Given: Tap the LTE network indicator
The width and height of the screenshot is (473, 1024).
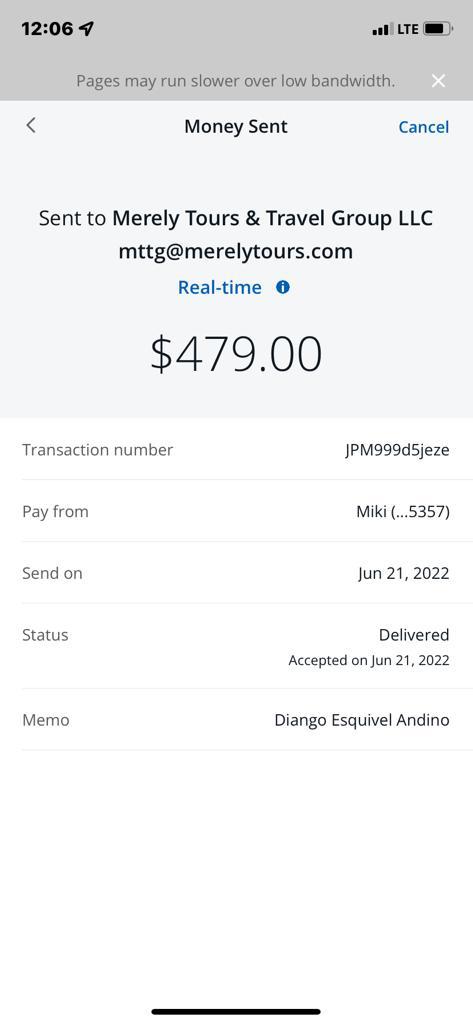Looking at the screenshot, I should tap(408, 29).
